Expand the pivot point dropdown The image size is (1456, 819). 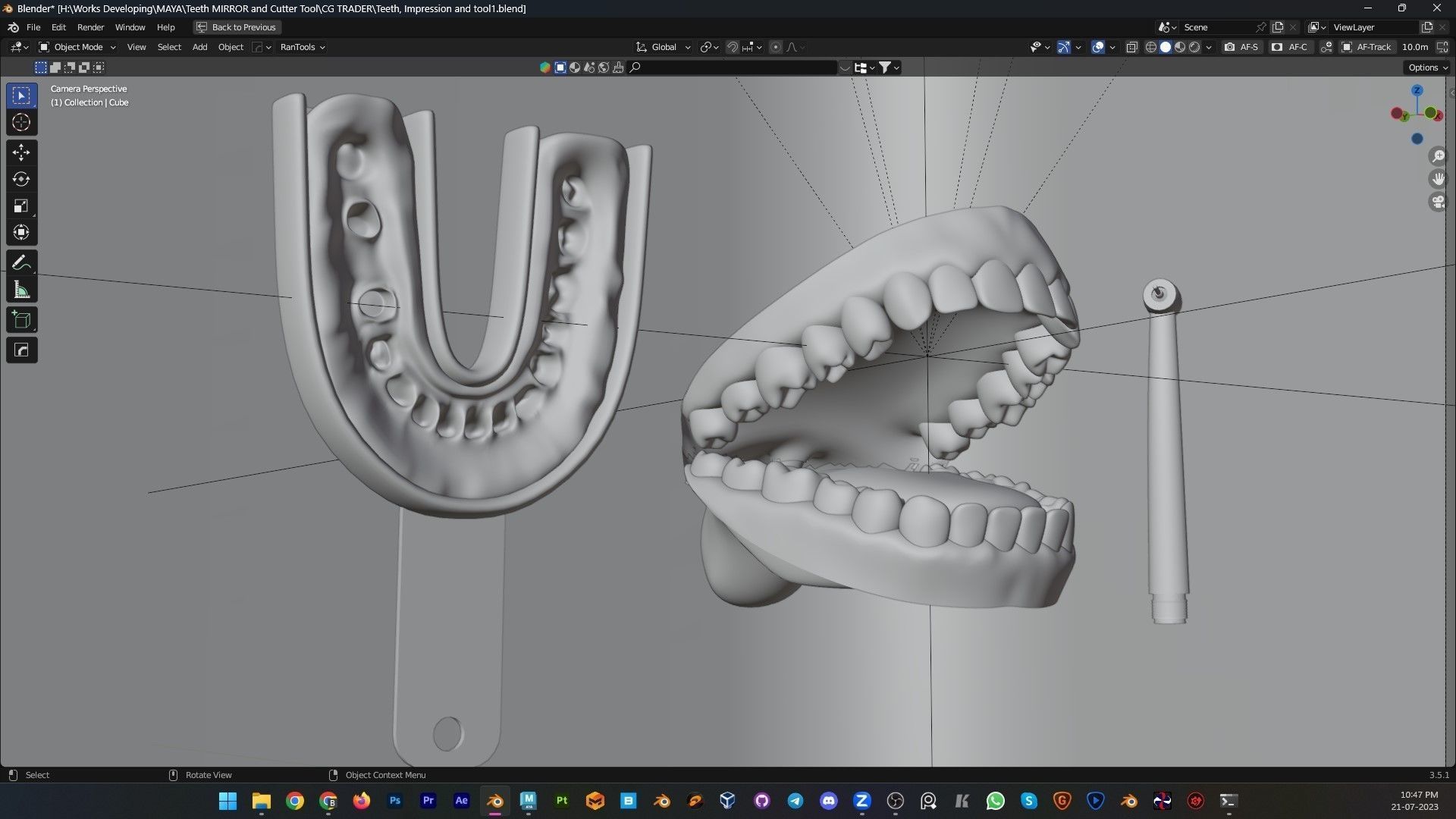pos(709,47)
